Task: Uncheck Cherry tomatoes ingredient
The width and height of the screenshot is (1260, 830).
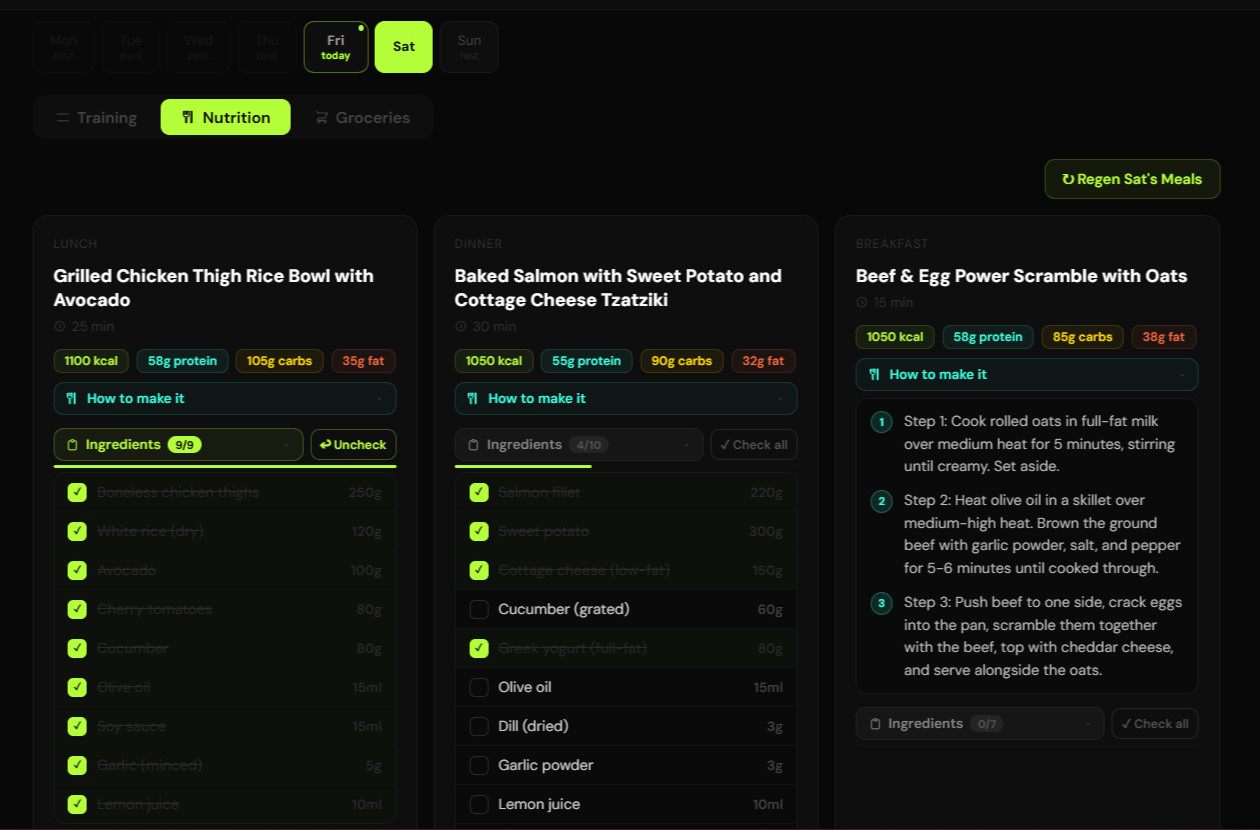Action: tap(77, 609)
